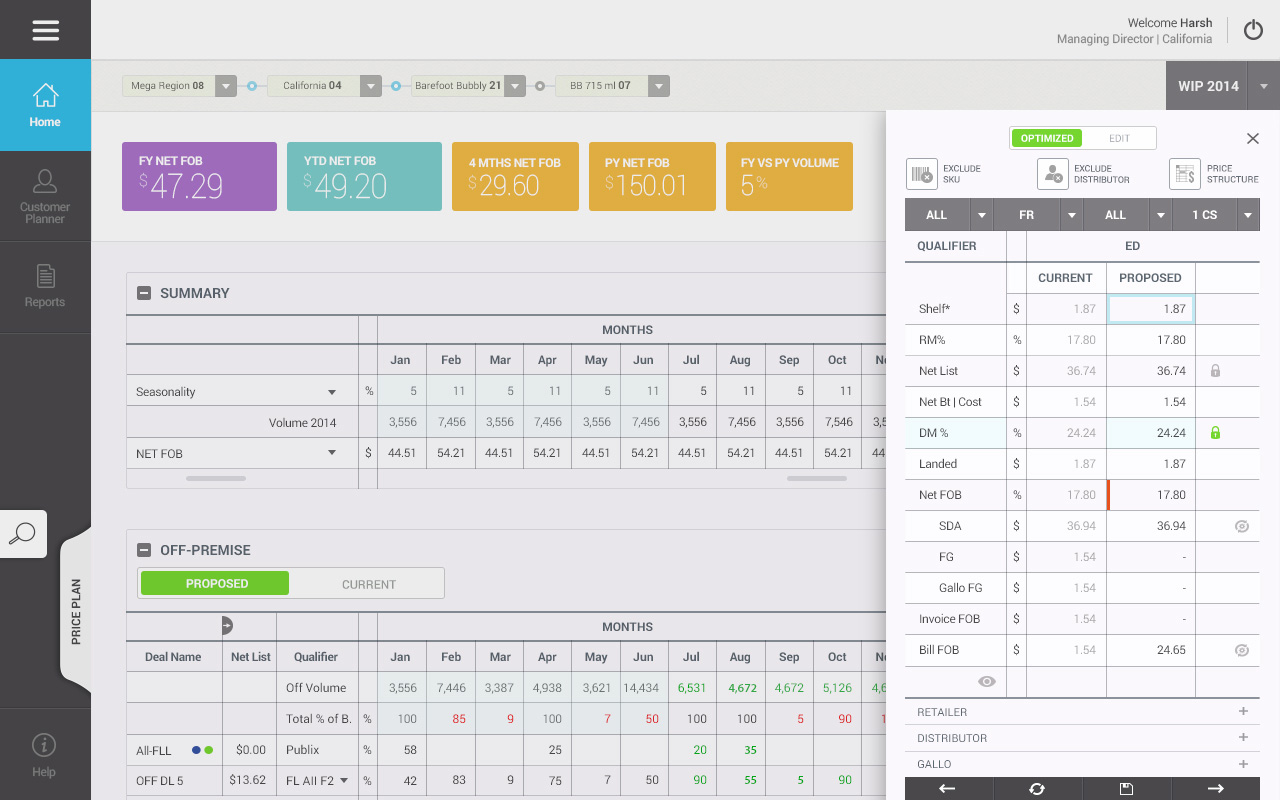1280x800 pixels.
Task: Click the Exclude Distributor icon
Action: 1052,174
